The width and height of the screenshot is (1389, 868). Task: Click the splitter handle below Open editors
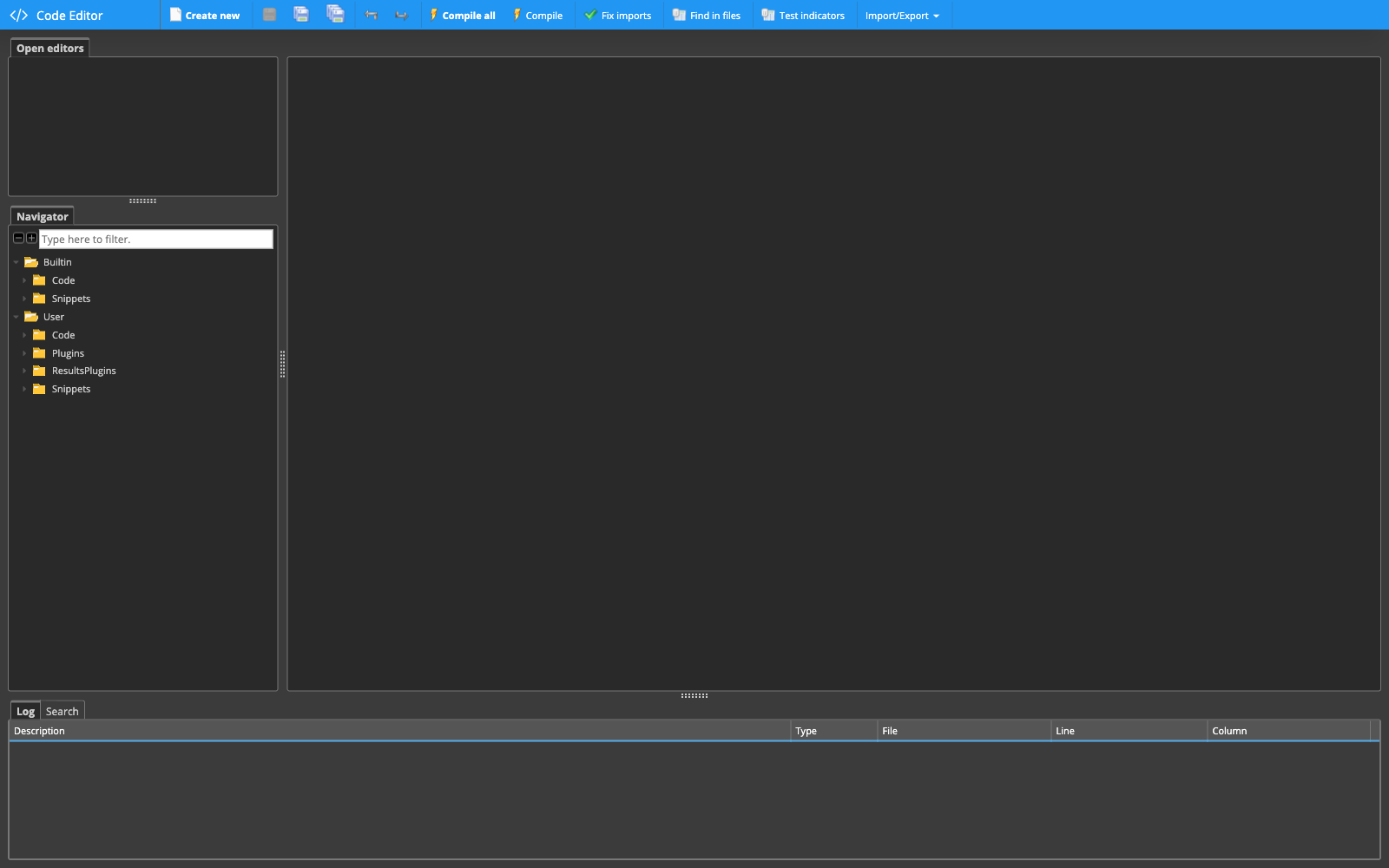(142, 201)
